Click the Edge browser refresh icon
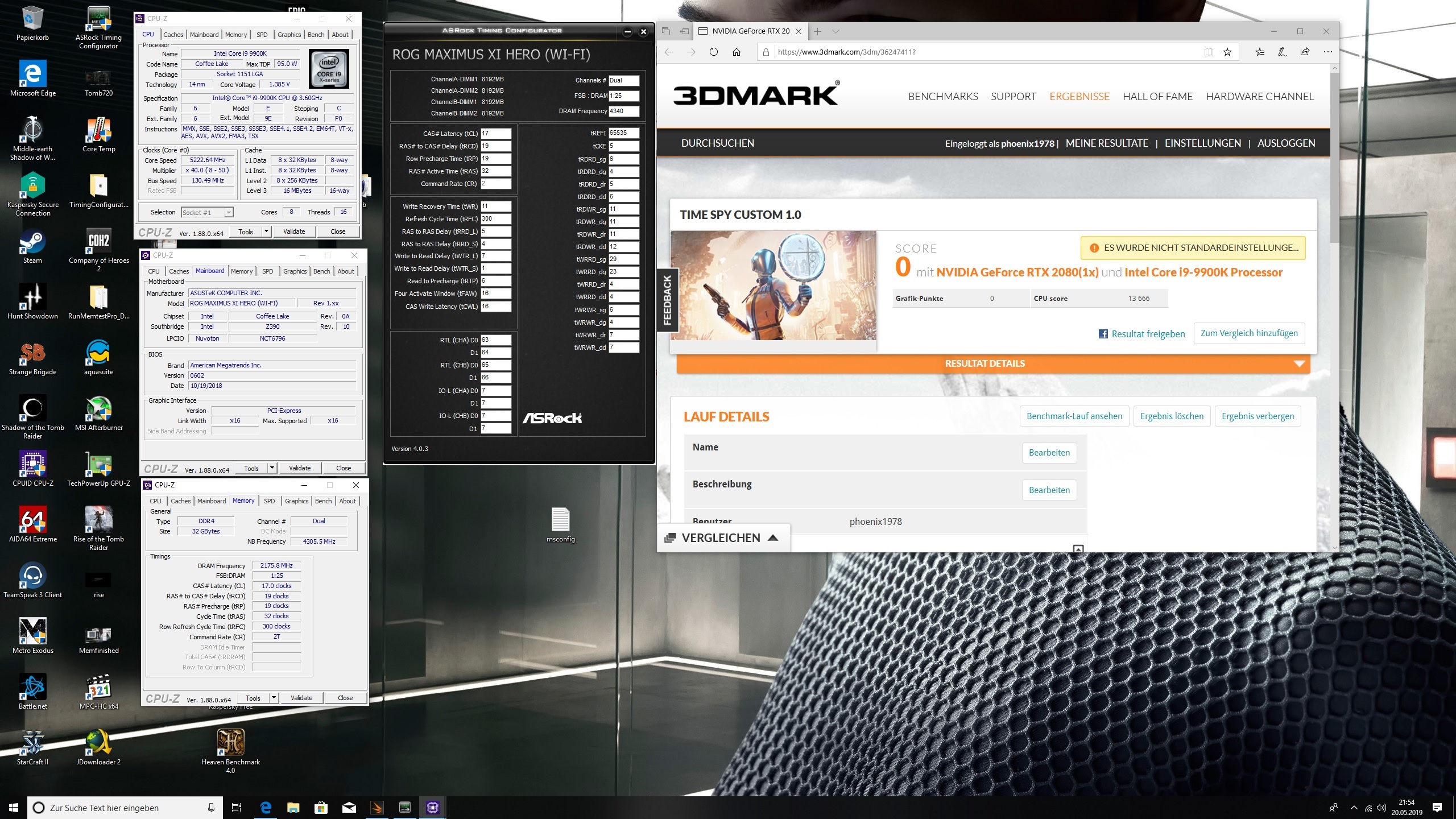 (x=714, y=52)
